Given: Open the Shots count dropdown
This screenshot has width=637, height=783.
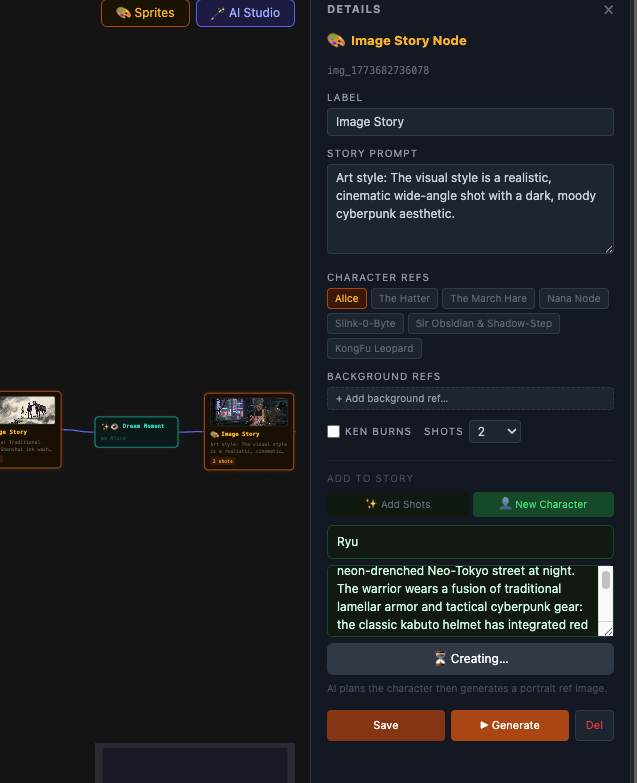Looking at the screenshot, I should point(495,431).
